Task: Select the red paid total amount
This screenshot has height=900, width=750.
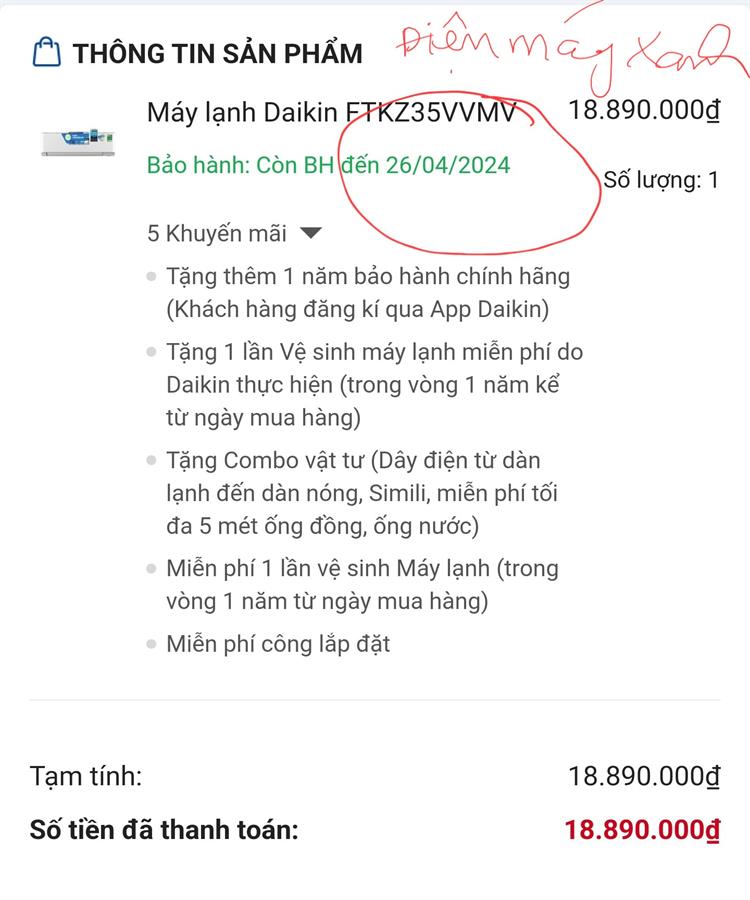Action: 642,830
